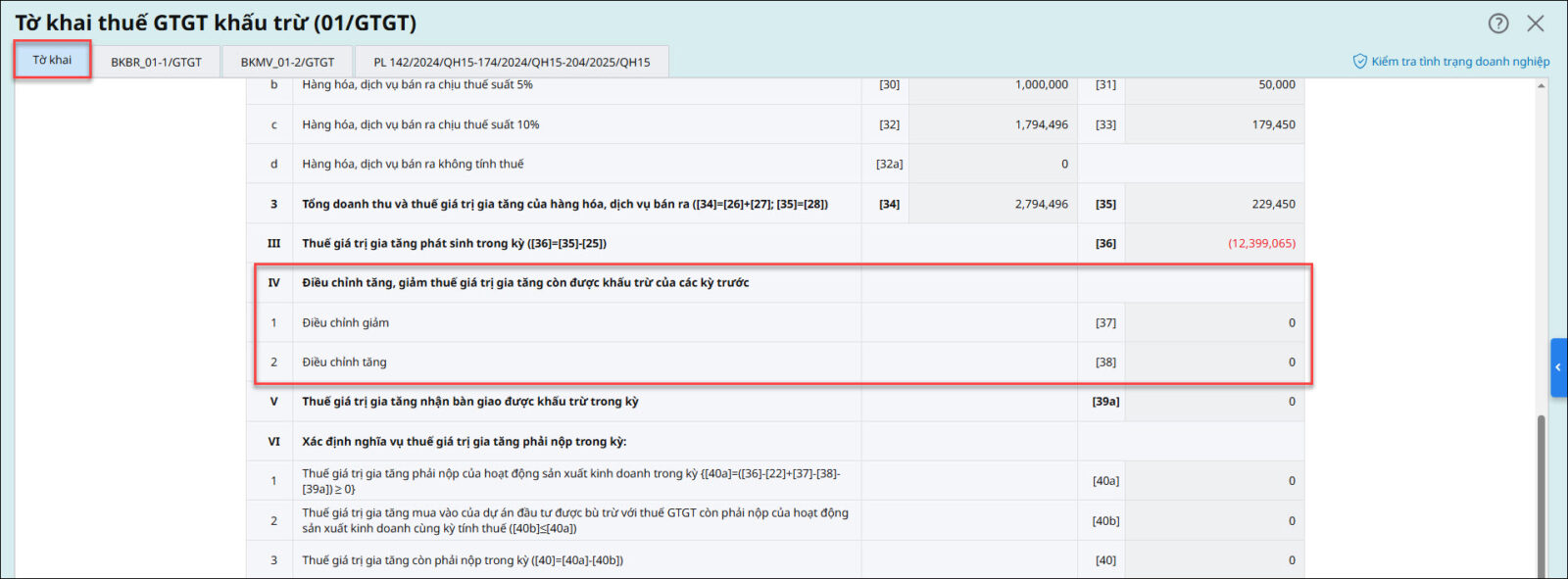This screenshot has height=579, width=1568.
Task: Select the PL 142/2024/QH15 appendix tab
Action: click(512, 62)
